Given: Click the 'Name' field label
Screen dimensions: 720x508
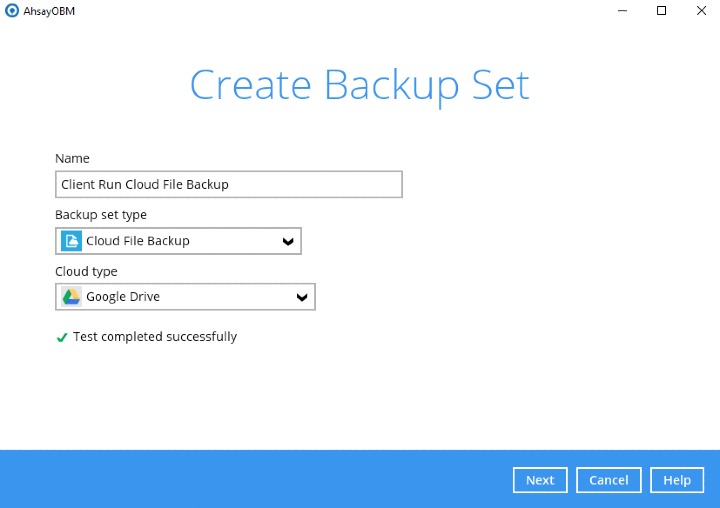Looking at the screenshot, I should pos(72,158).
